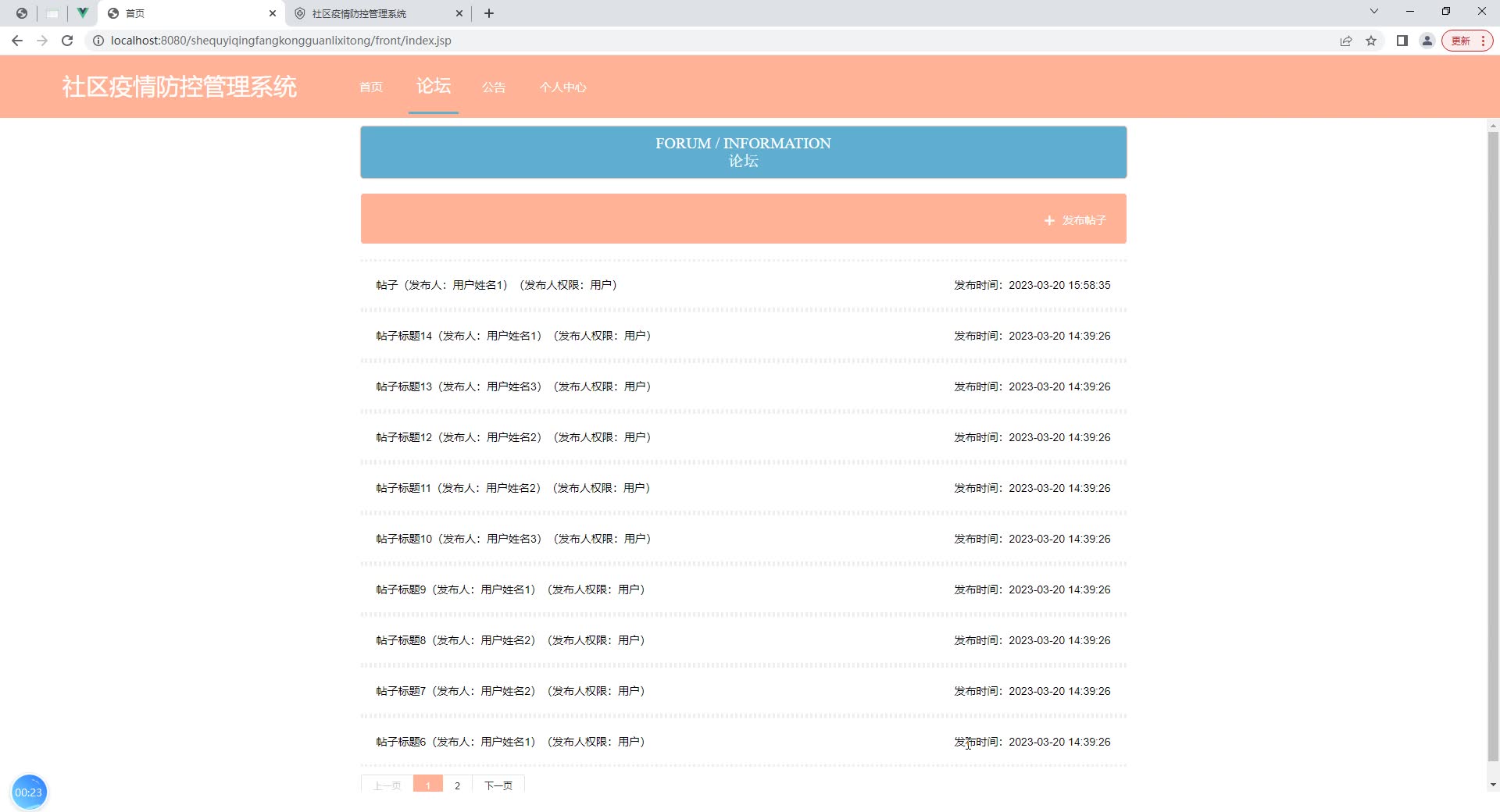
Task: Click the blue 00:23 timer bubble
Action: click(x=29, y=792)
